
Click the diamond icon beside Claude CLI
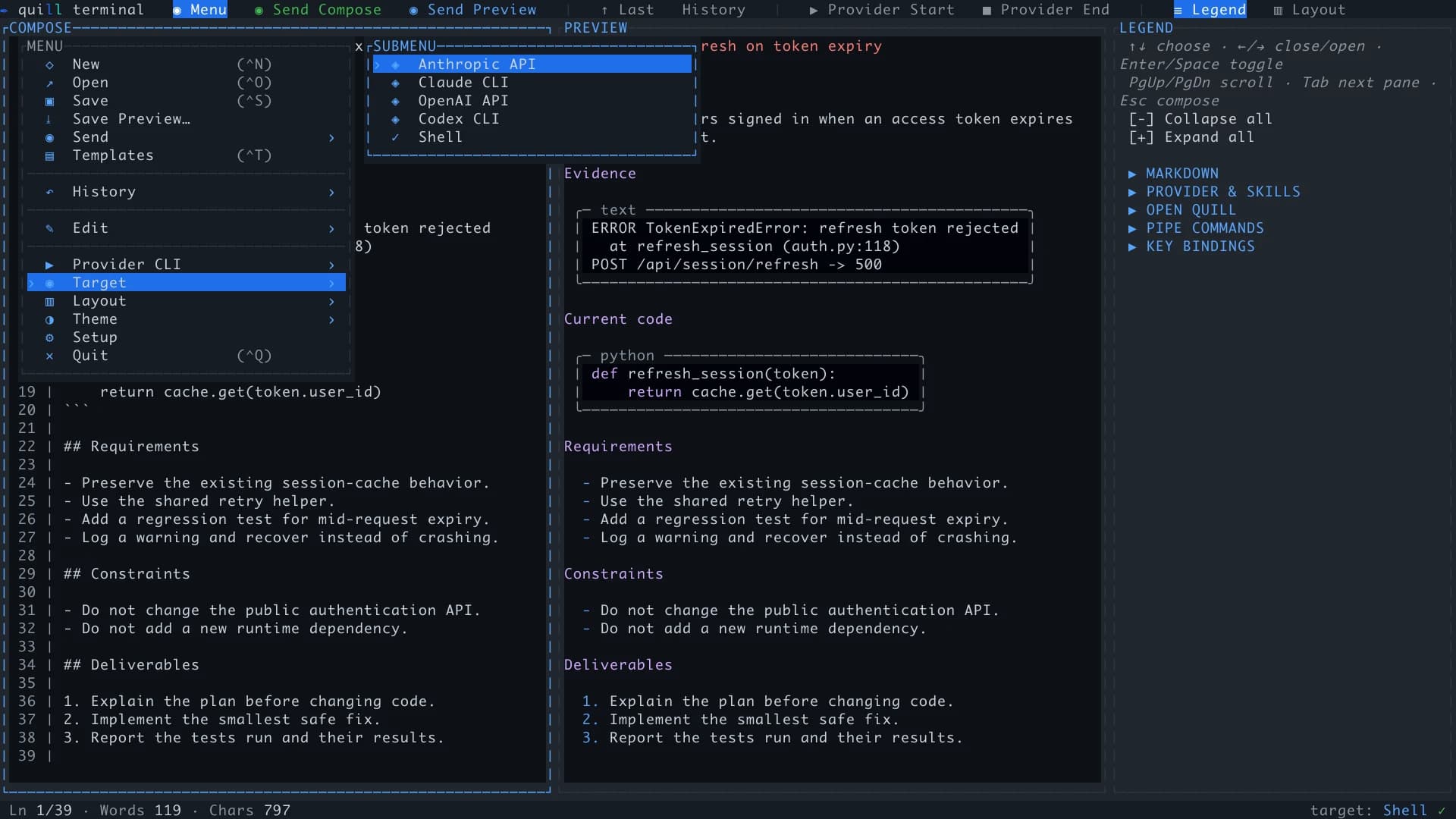tap(395, 83)
